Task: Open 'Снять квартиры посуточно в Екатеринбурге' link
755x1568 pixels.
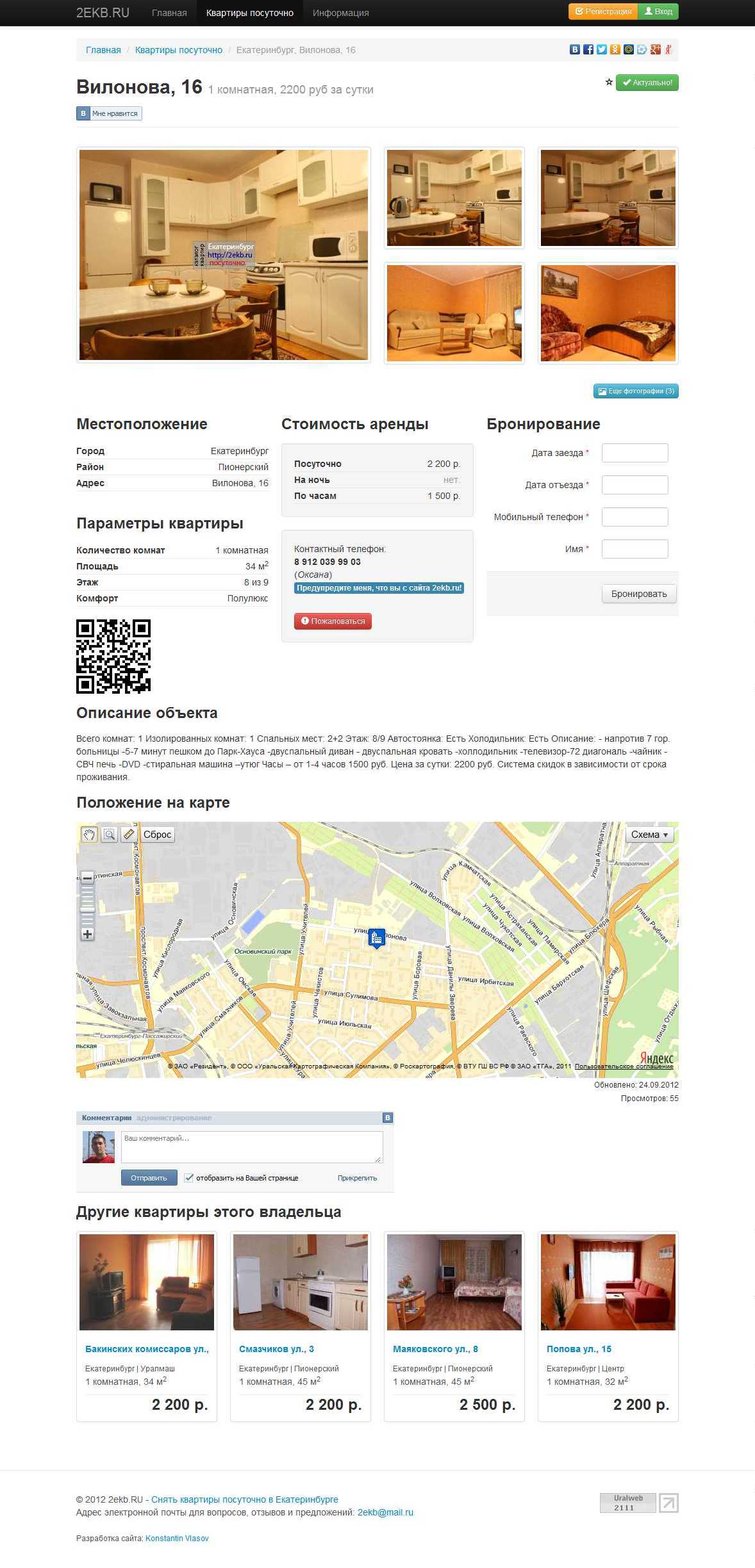Action: (x=245, y=1499)
